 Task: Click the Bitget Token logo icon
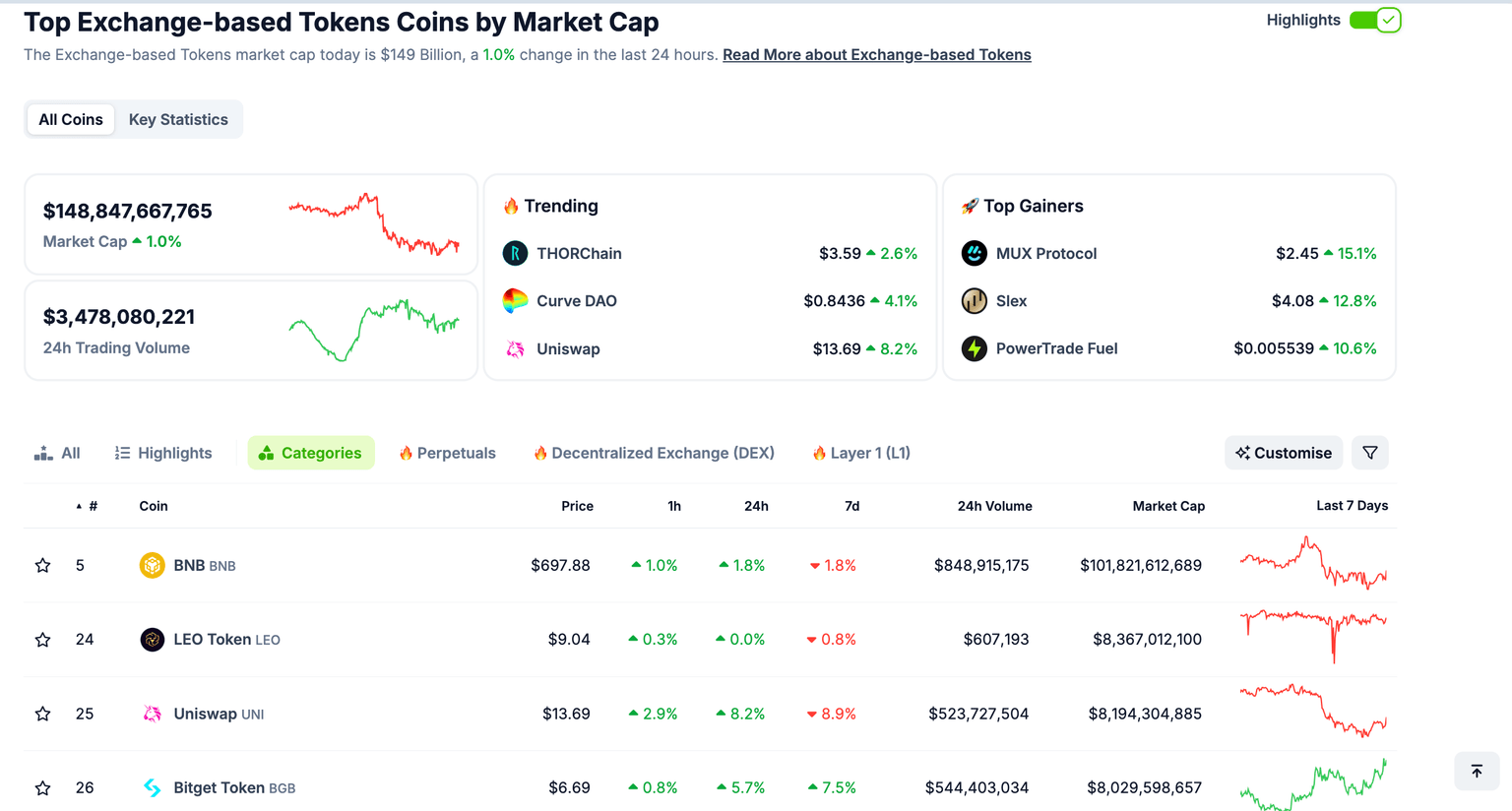[152, 787]
